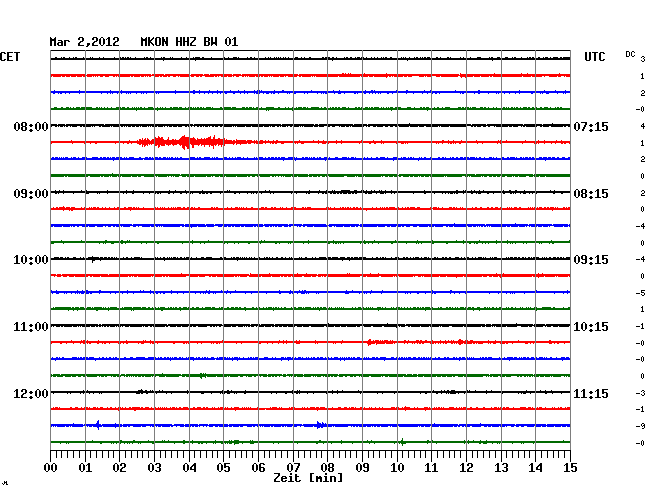Click the blue spike near minute 01 after 12:00
The image size is (650, 494).
98,425
